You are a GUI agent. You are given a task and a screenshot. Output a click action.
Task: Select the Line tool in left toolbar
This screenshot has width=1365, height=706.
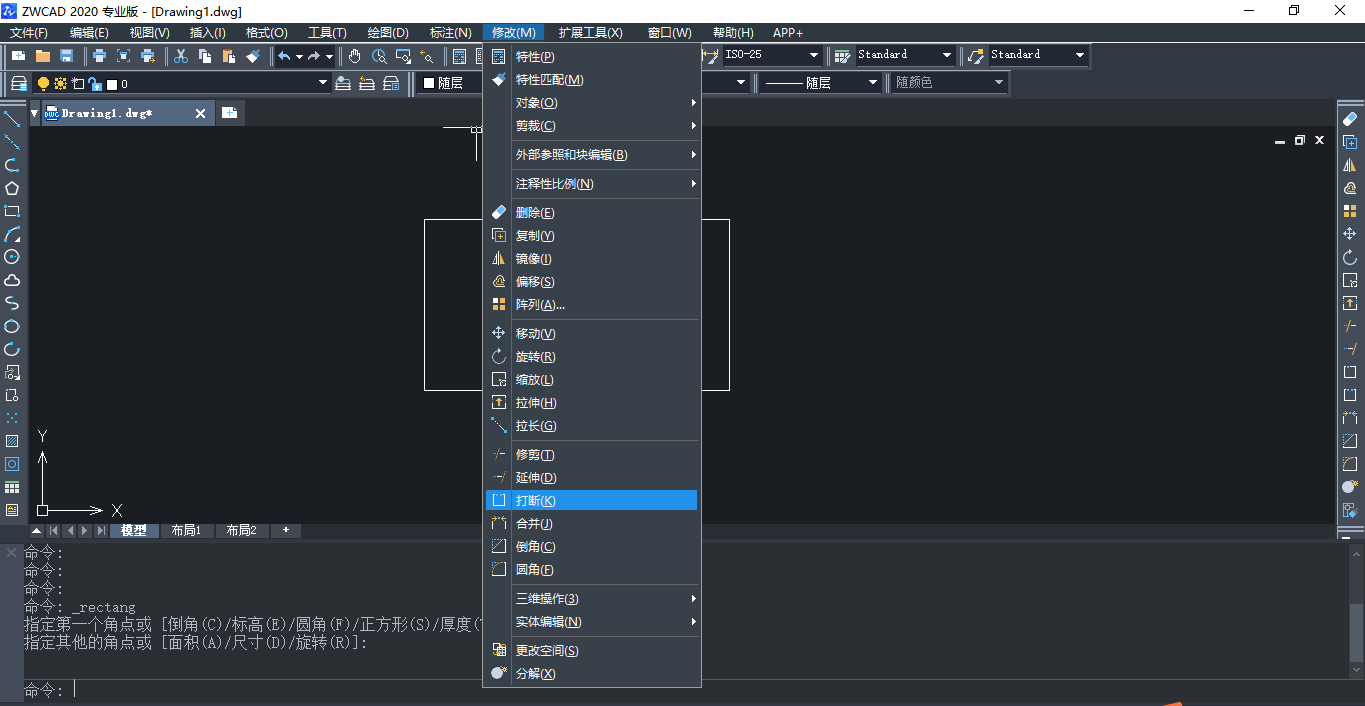point(12,119)
